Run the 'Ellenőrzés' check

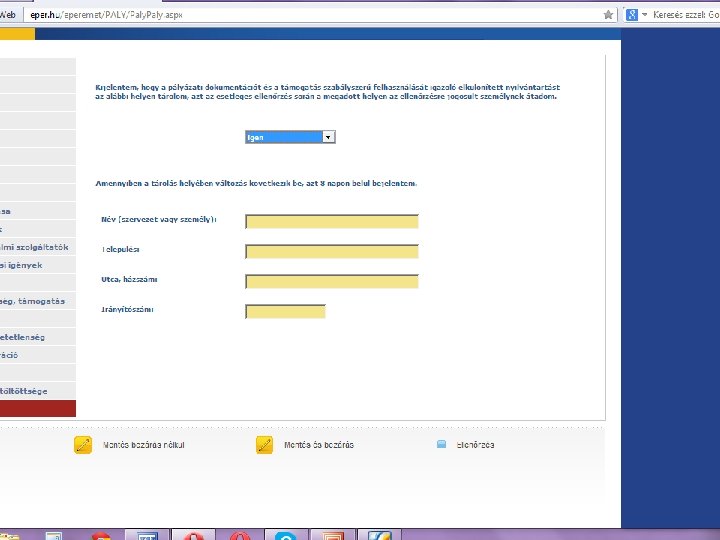pos(465,445)
